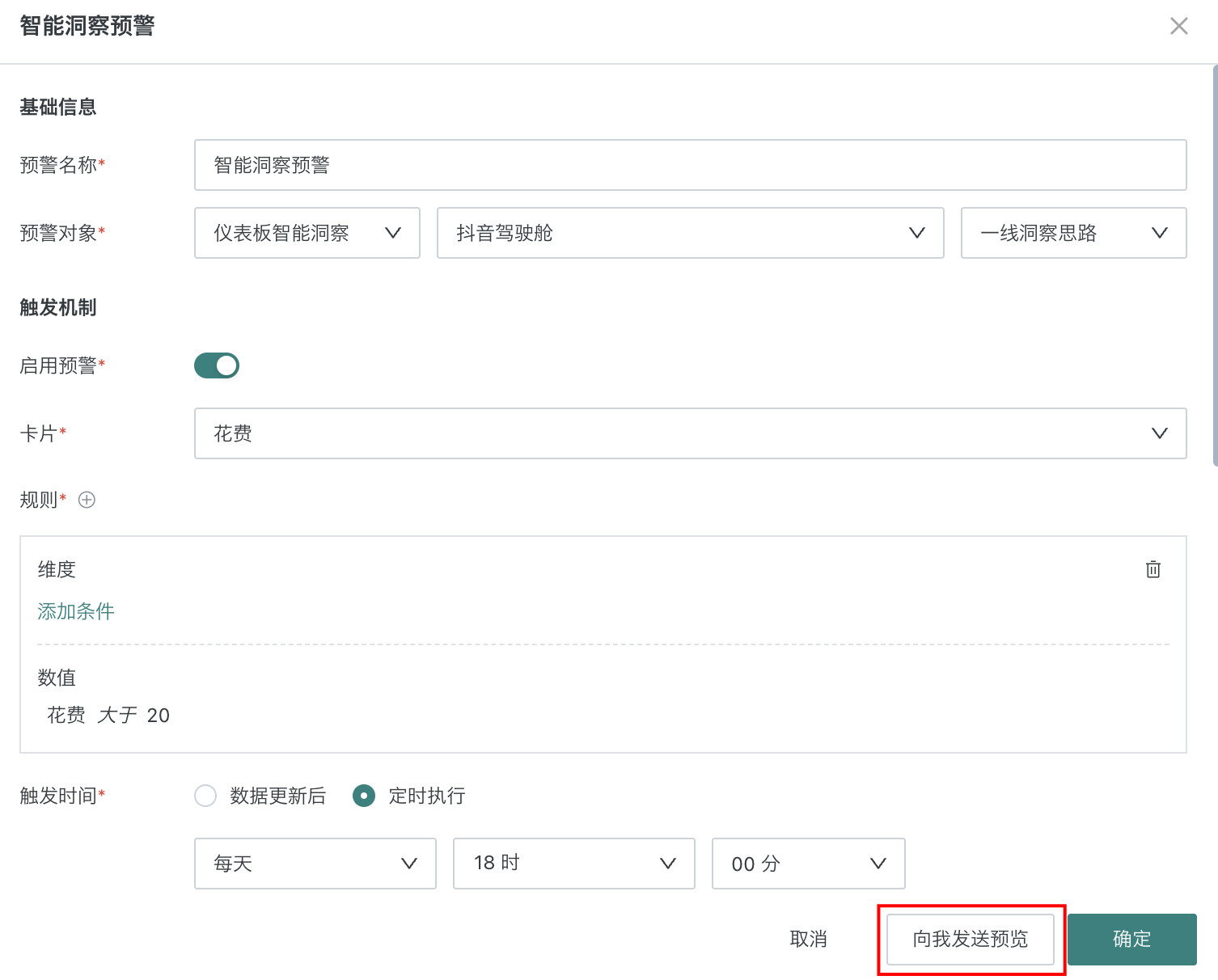Open the 仪表板智能洞察 dropdown
Screen dimensions: 1218x980
[x=307, y=233]
